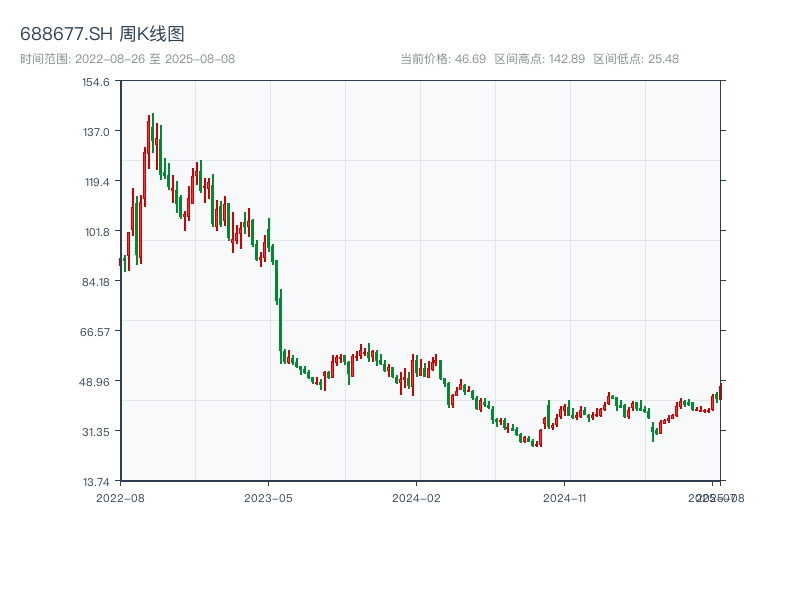Image resolution: width=800 pixels, height=600 pixels.
Task: Click the 2024-11 x-axis date label
Action: [x=565, y=497]
